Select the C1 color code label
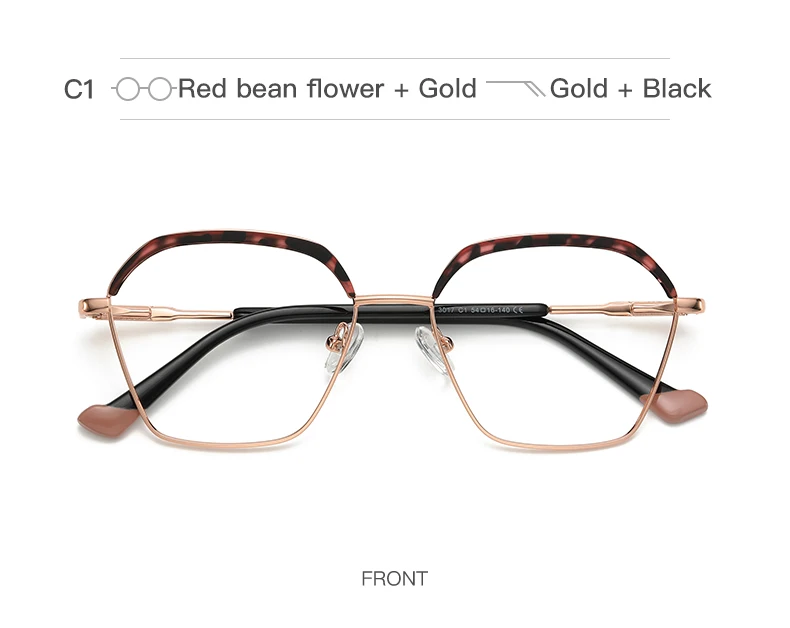The height and width of the screenshot is (628, 790). pyautogui.click(x=79, y=89)
